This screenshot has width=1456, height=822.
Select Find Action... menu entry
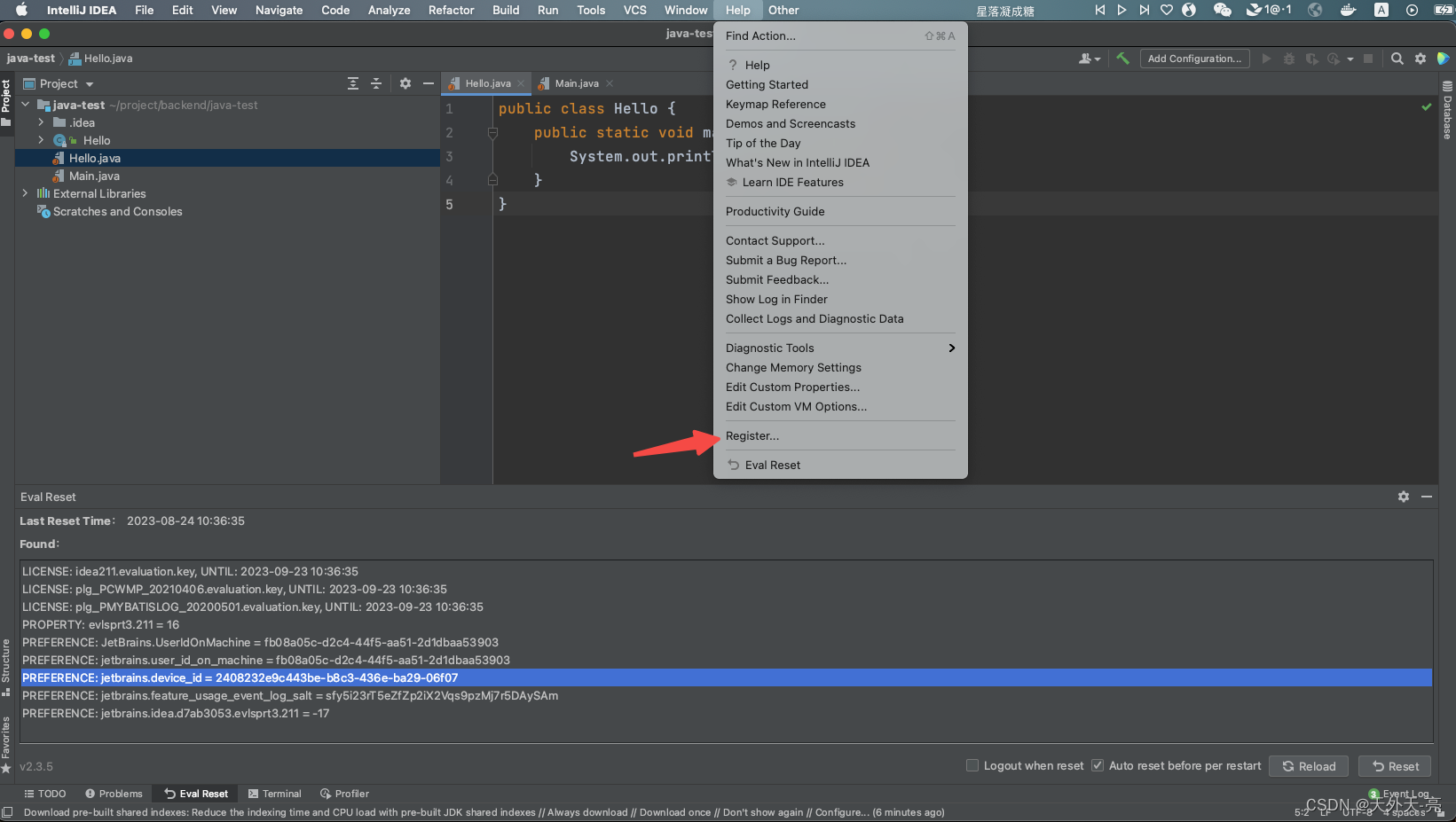[x=840, y=35]
